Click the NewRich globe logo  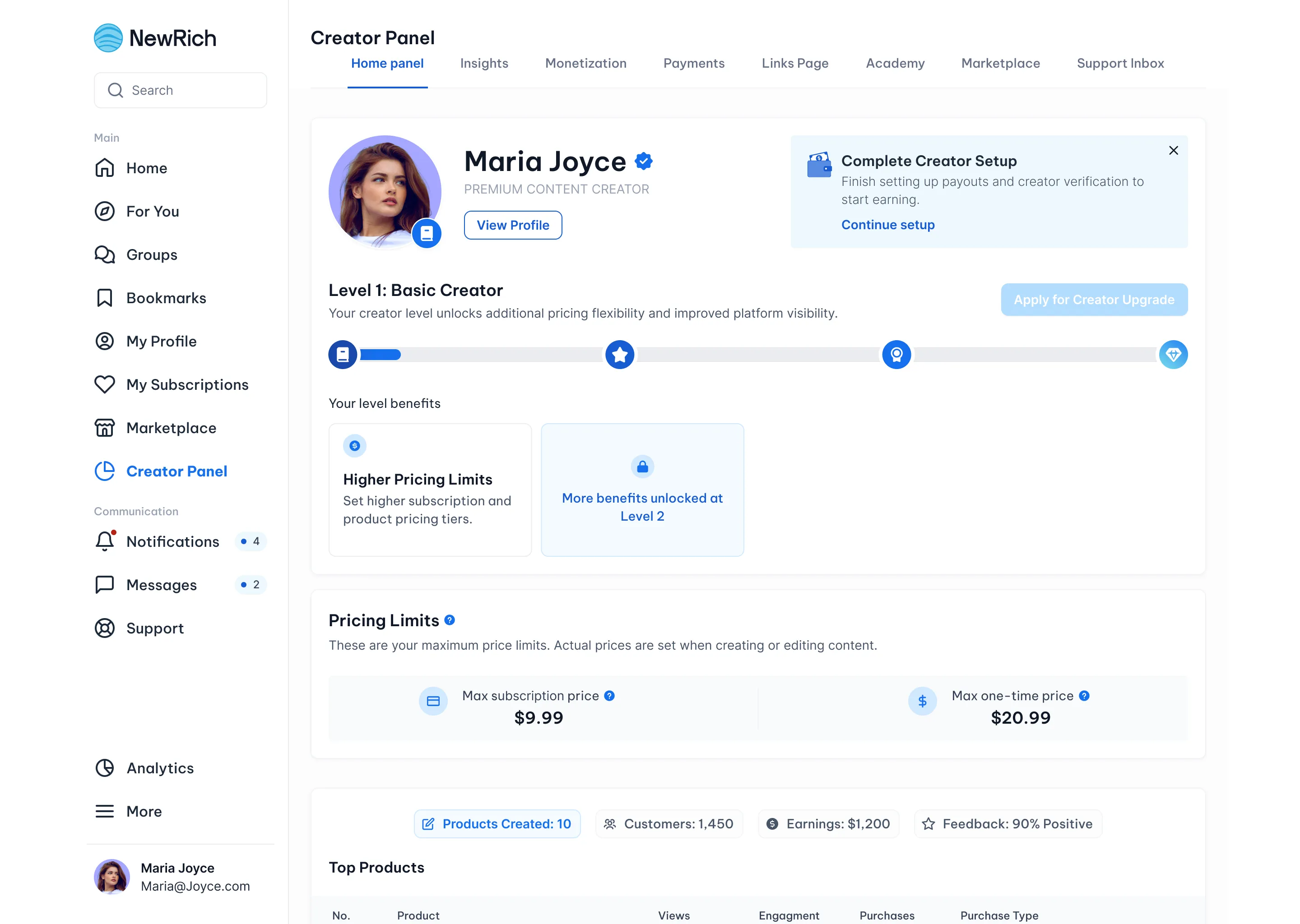coord(108,38)
